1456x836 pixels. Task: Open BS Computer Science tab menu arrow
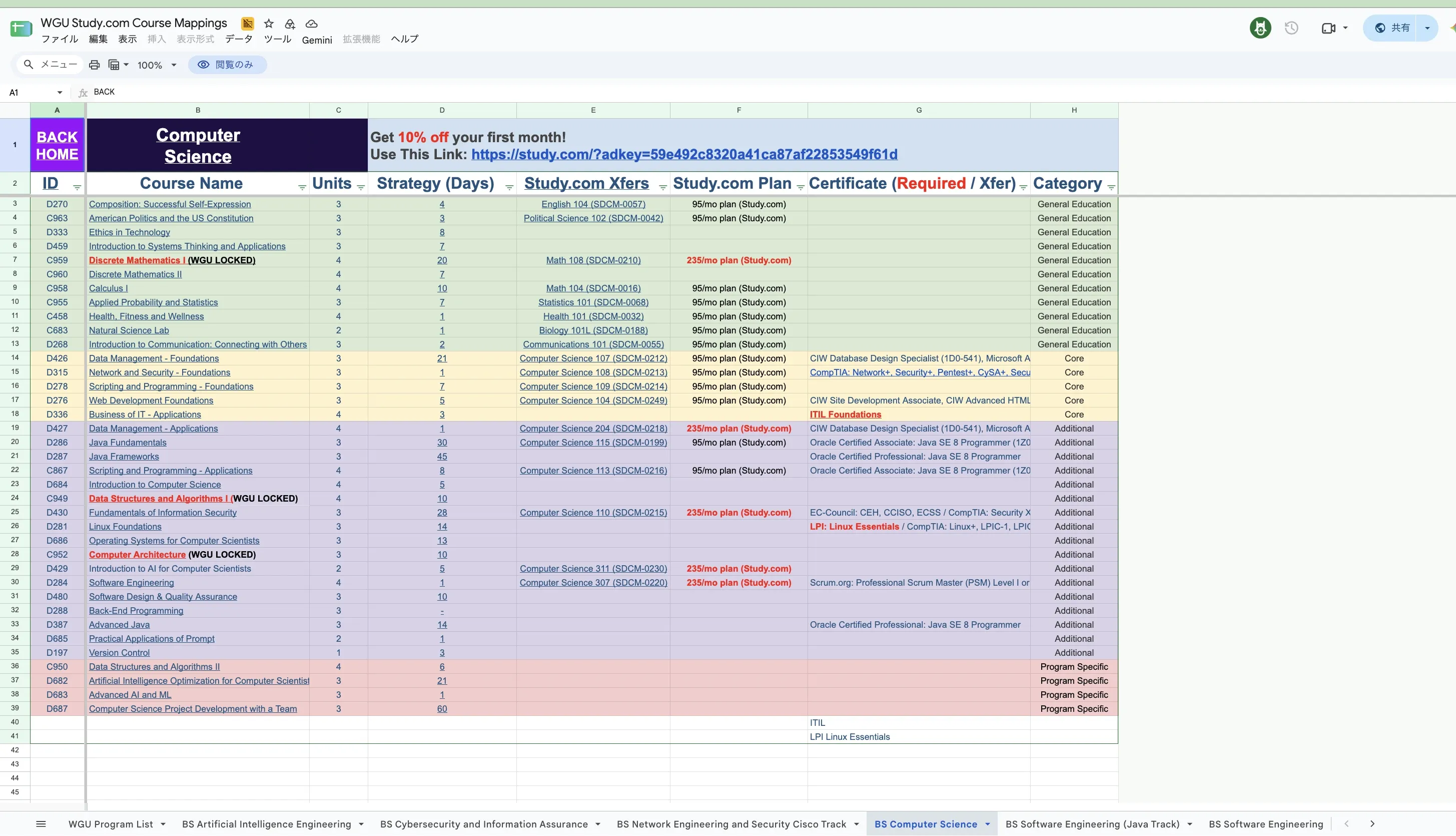(x=987, y=824)
